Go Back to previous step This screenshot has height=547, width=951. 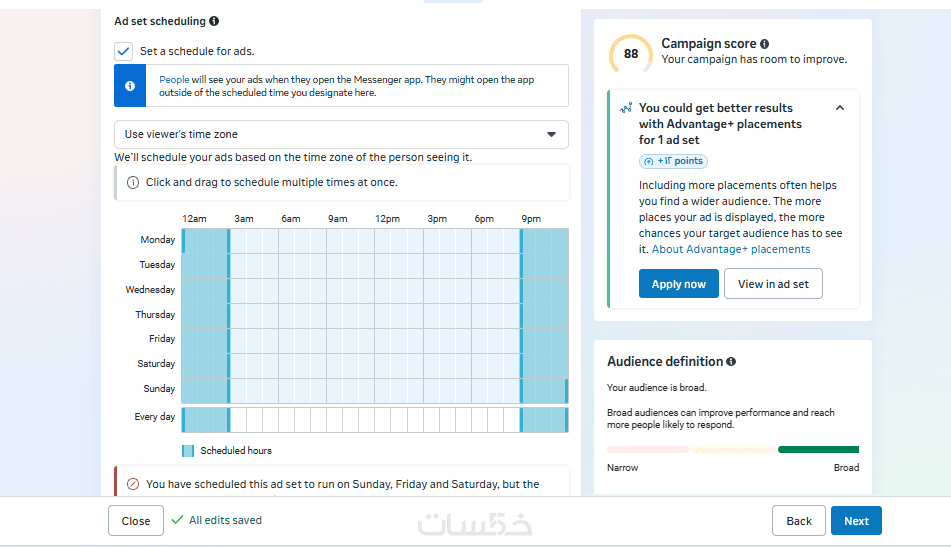click(798, 521)
